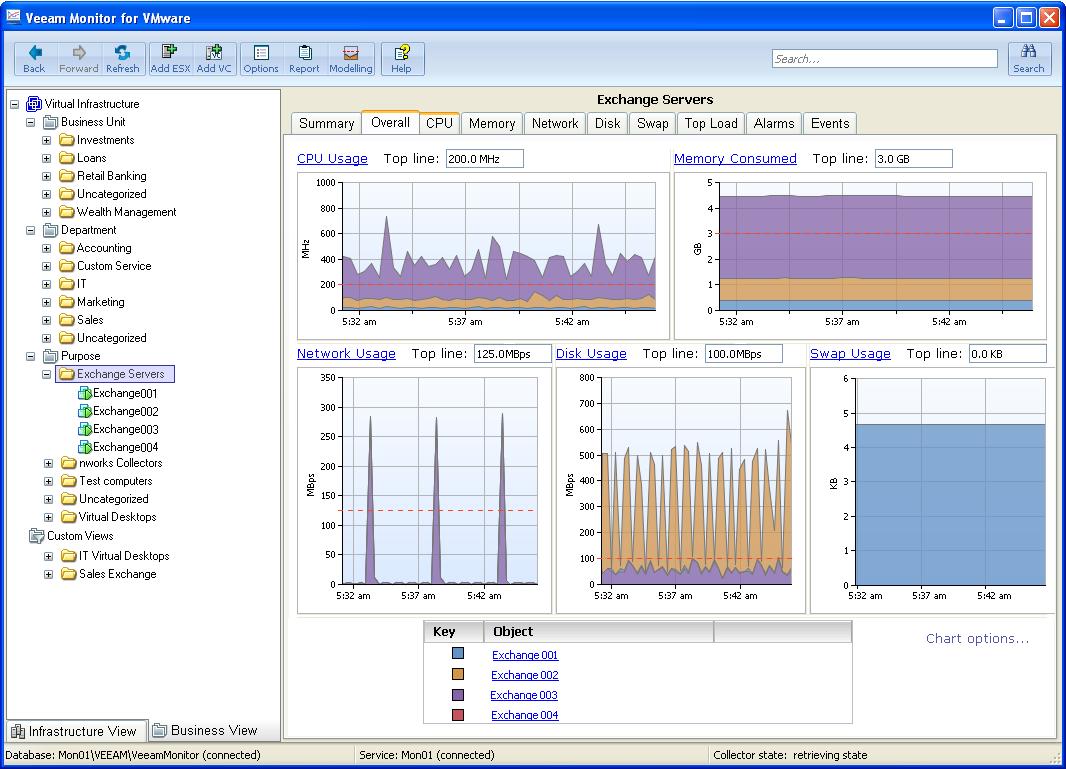1066x769 pixels.
Task: Switch to Infrastructure View
Action: tap(75, 731)
